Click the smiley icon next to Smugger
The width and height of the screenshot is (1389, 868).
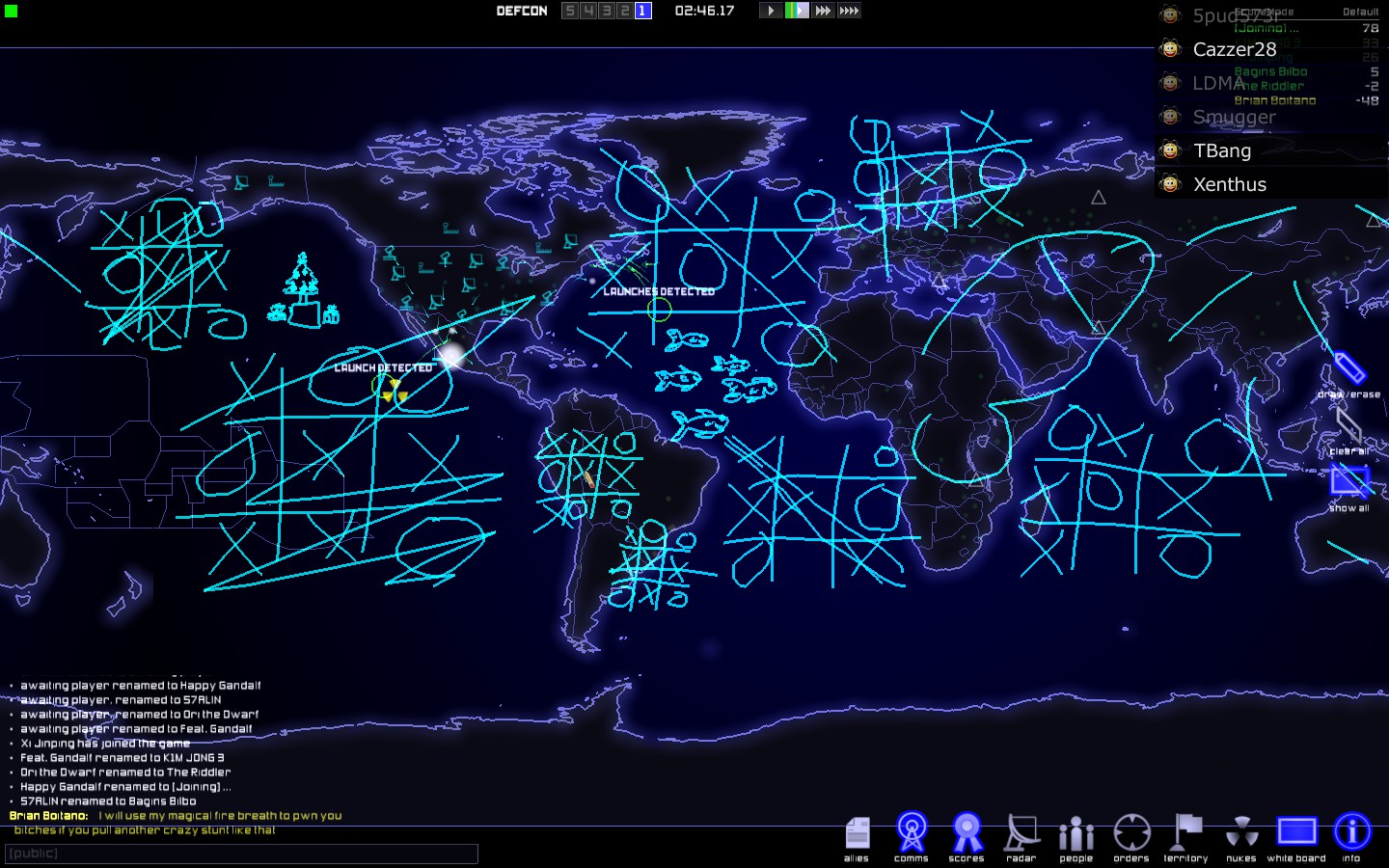tap(1171, 117)
